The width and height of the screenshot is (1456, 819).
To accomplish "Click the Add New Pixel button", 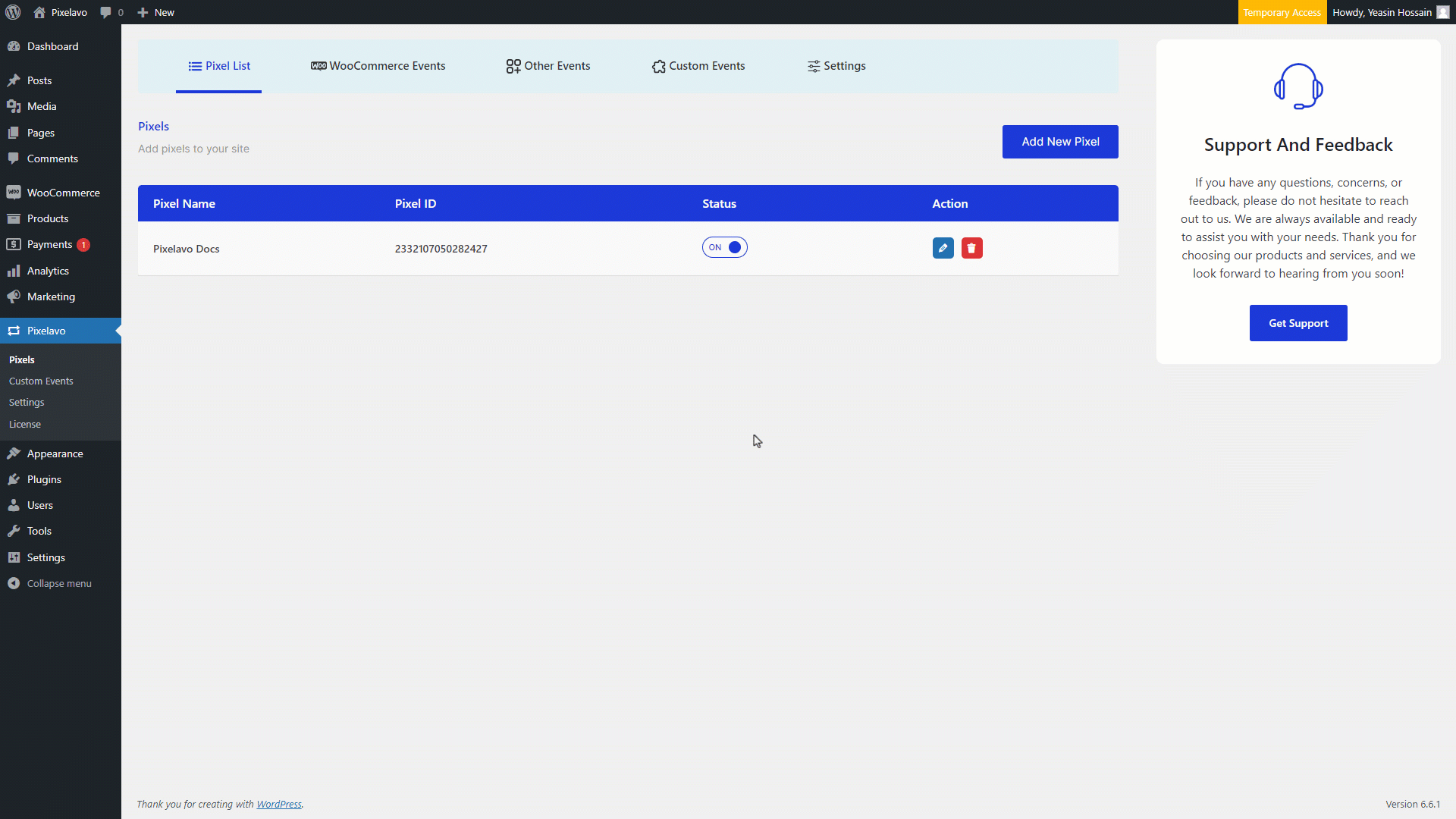I will coord(1059,142).
